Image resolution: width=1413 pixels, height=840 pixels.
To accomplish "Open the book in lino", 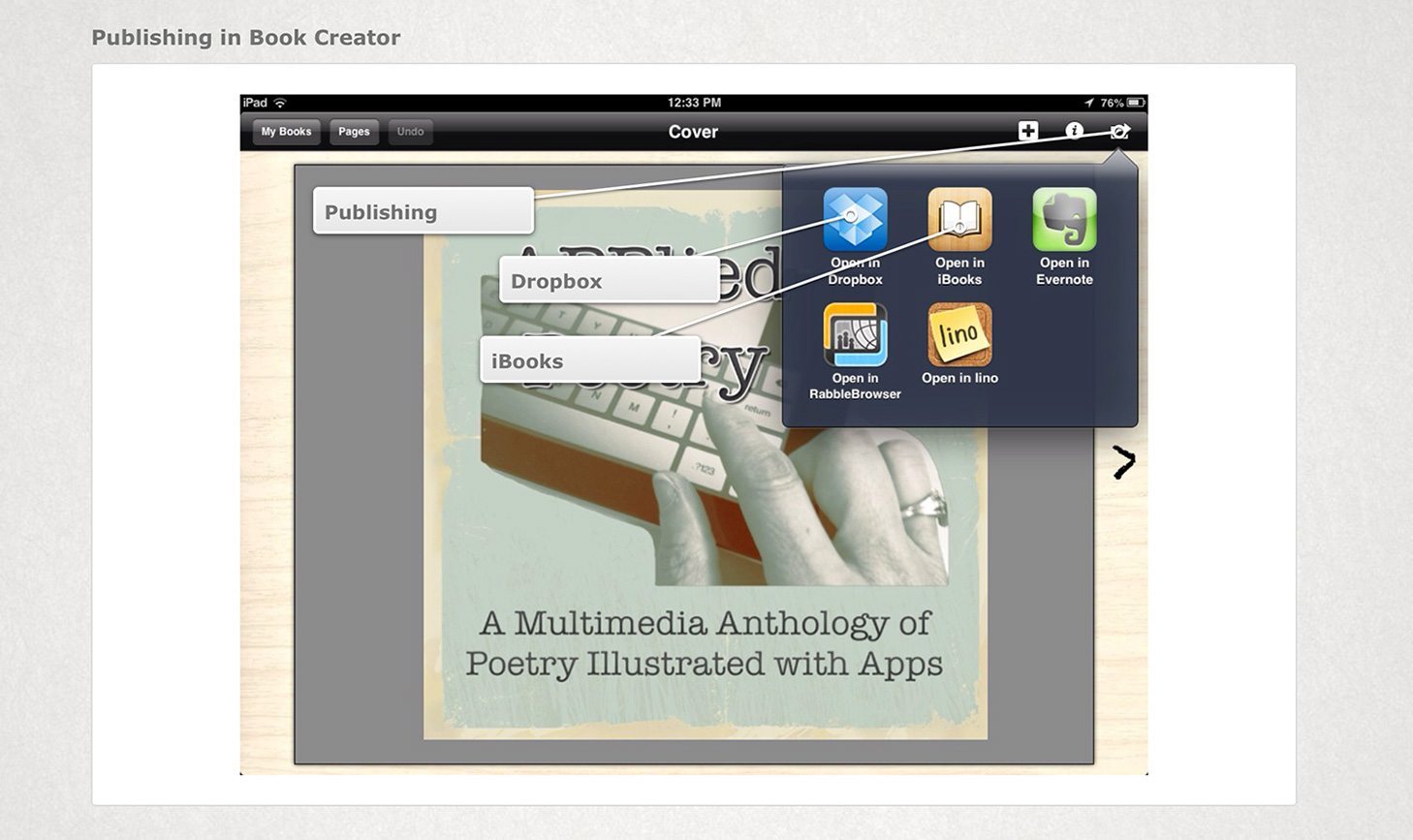I will [959, 334].
